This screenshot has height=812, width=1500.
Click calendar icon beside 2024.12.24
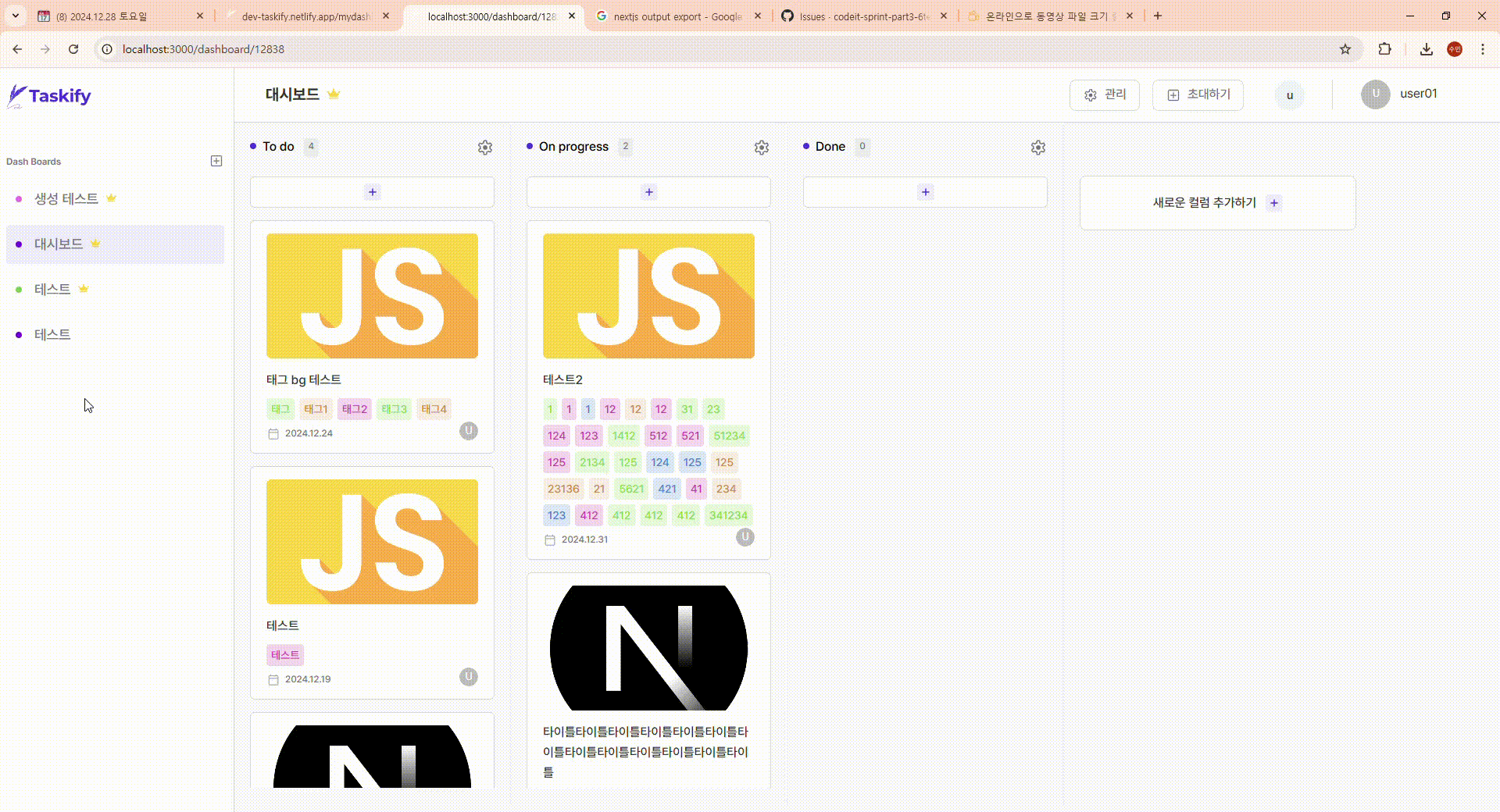pos(273,434)
